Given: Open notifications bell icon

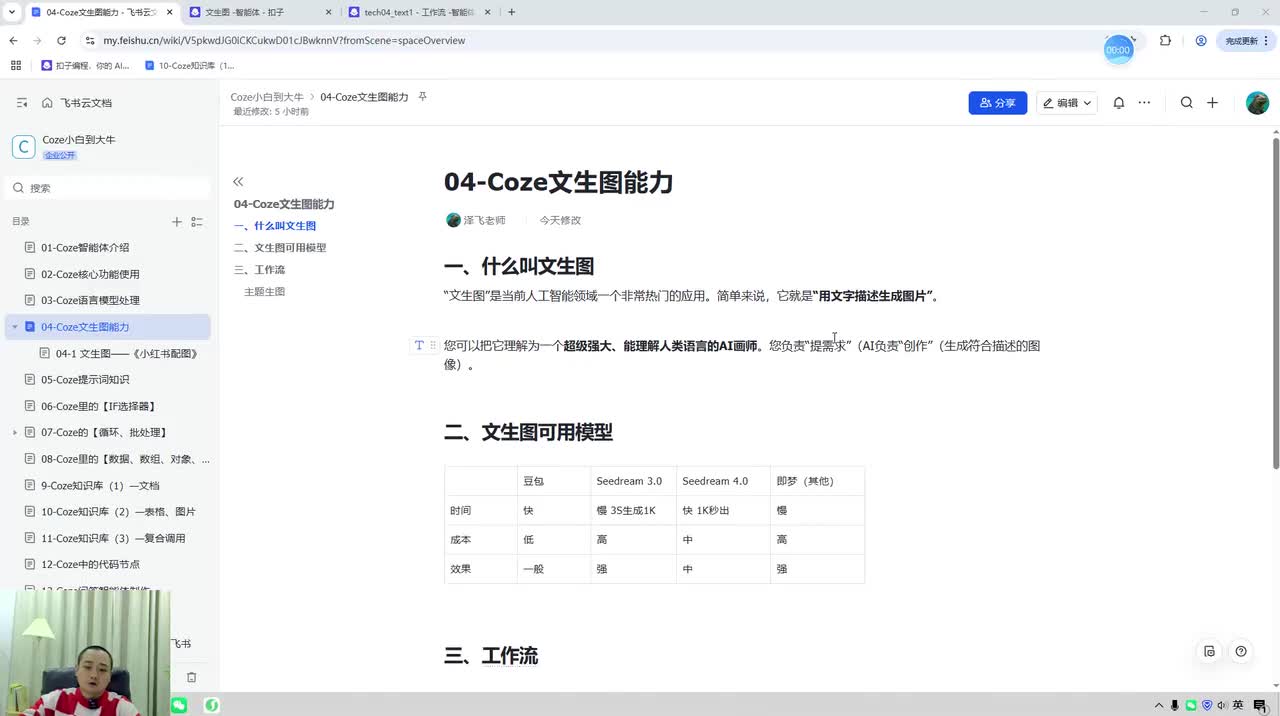Looking at the screenshot, I should 1119,103.
